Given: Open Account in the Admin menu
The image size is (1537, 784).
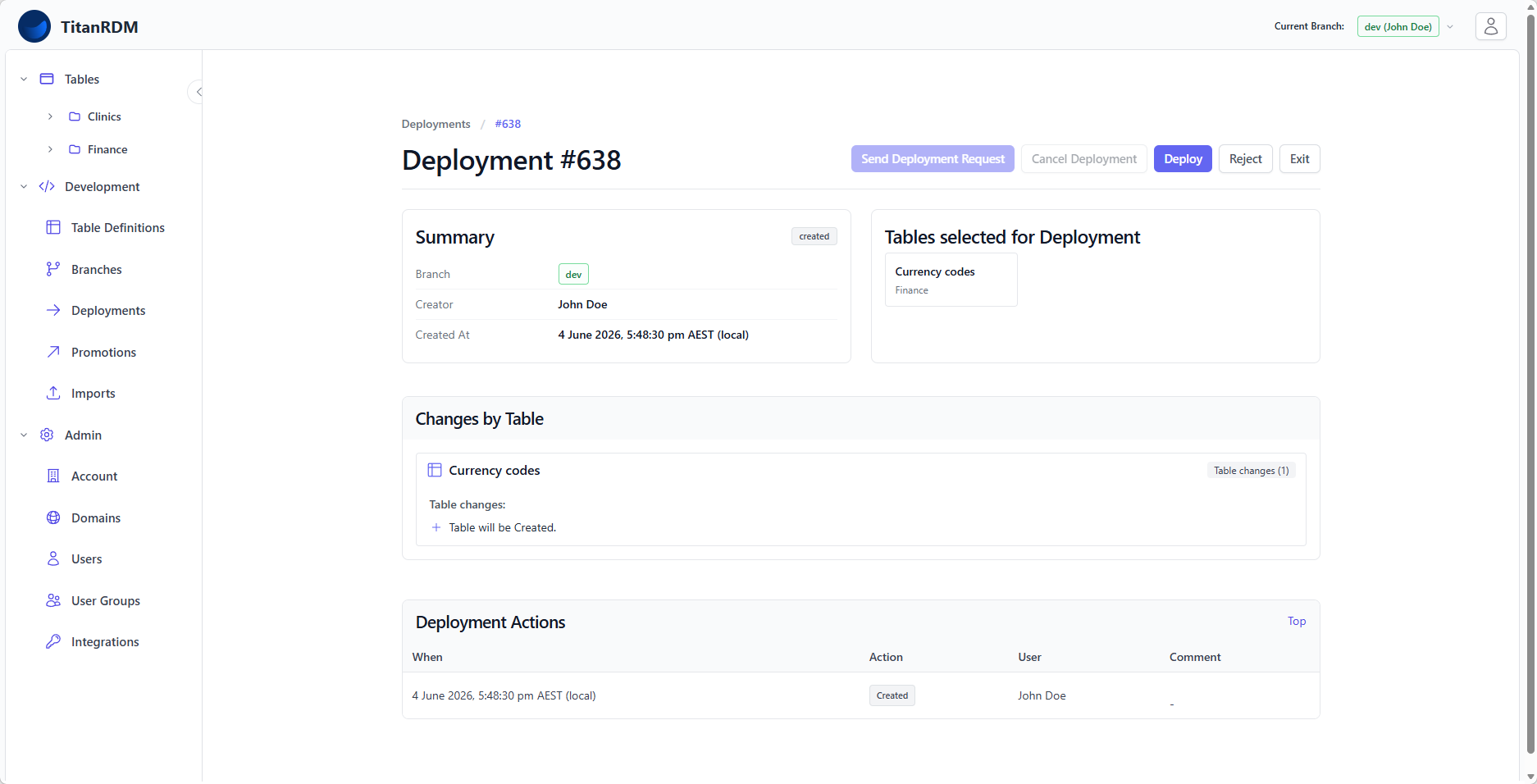Looking at the screenshot, I should tap(94, 476).
